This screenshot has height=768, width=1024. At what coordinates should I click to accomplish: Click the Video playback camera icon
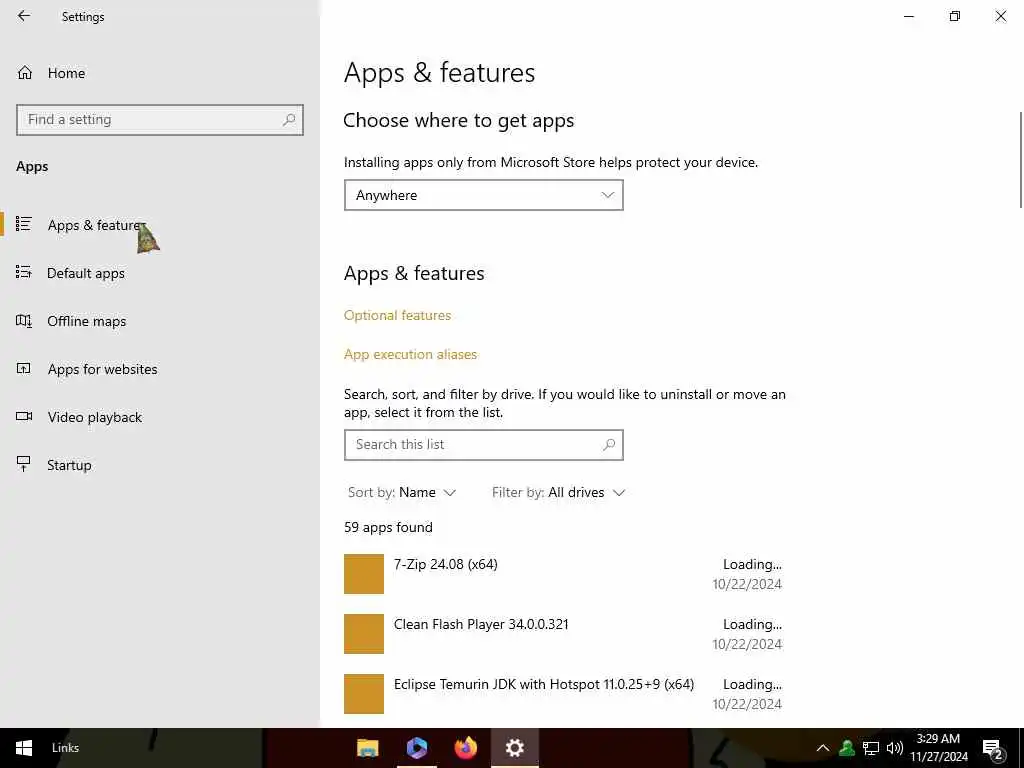click(24, 417)
